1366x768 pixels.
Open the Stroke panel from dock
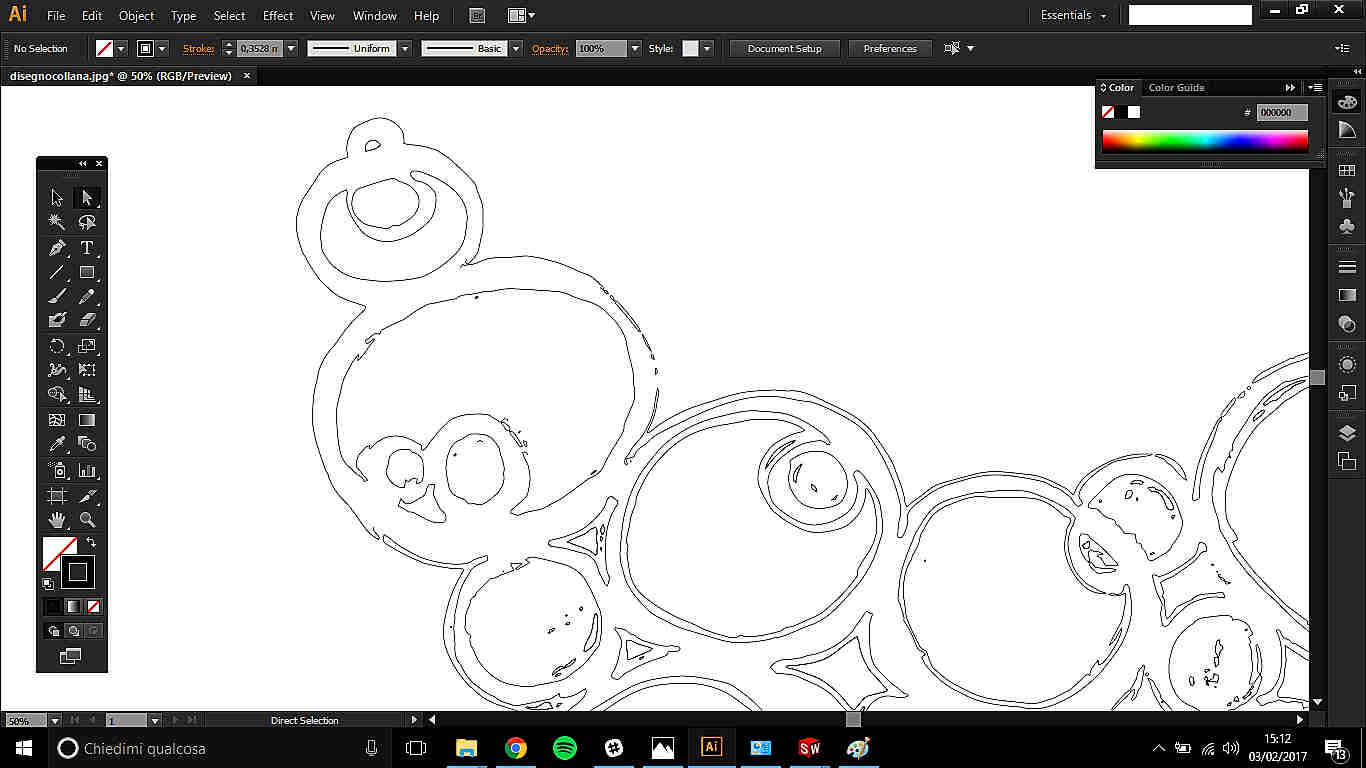1347,267
